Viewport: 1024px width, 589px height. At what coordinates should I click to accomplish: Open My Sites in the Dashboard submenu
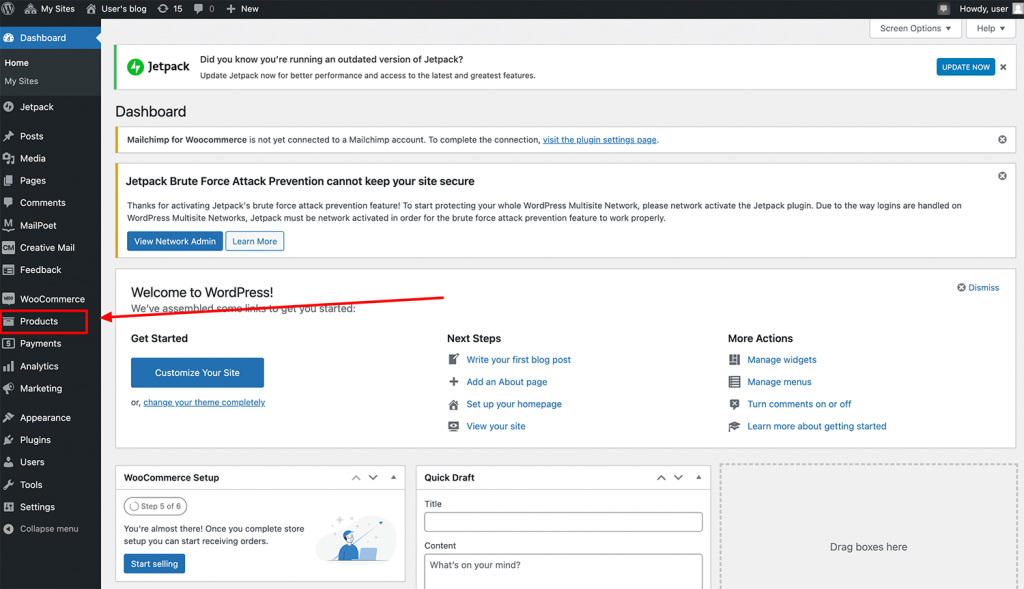click(22, 81)
